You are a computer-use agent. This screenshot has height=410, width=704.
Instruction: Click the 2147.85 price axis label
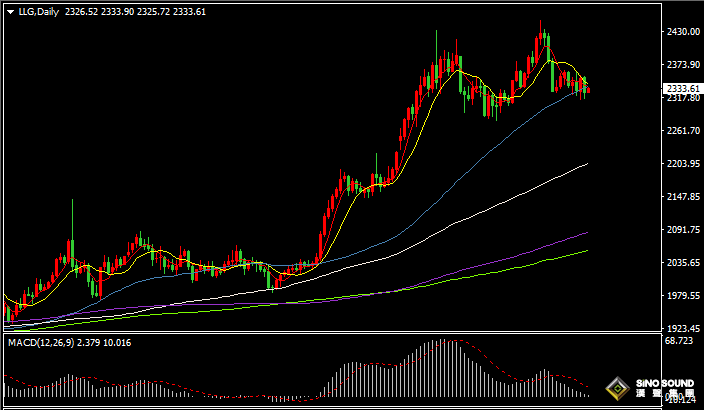pyautogui.click(x=681, y=197)
